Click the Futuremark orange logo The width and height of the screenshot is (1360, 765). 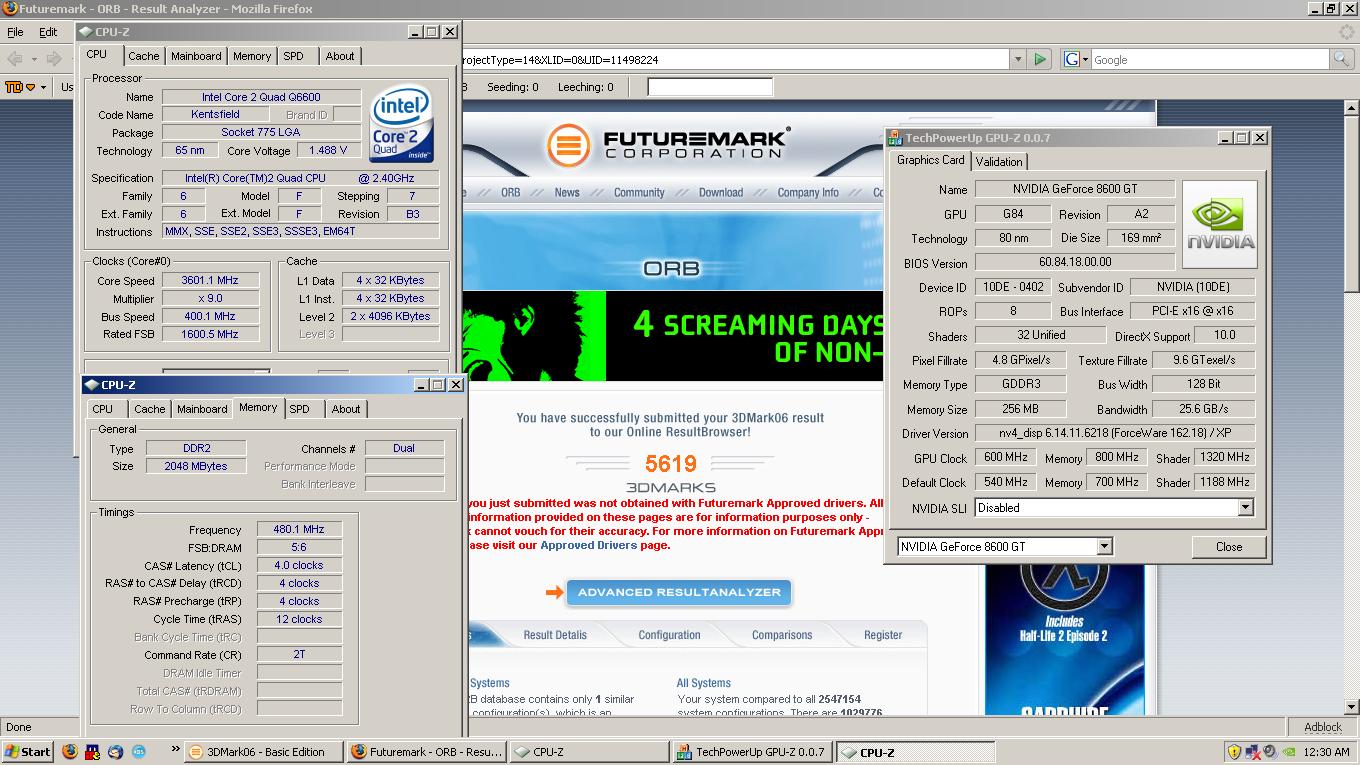pyautogui.click(x=568, y=146)
